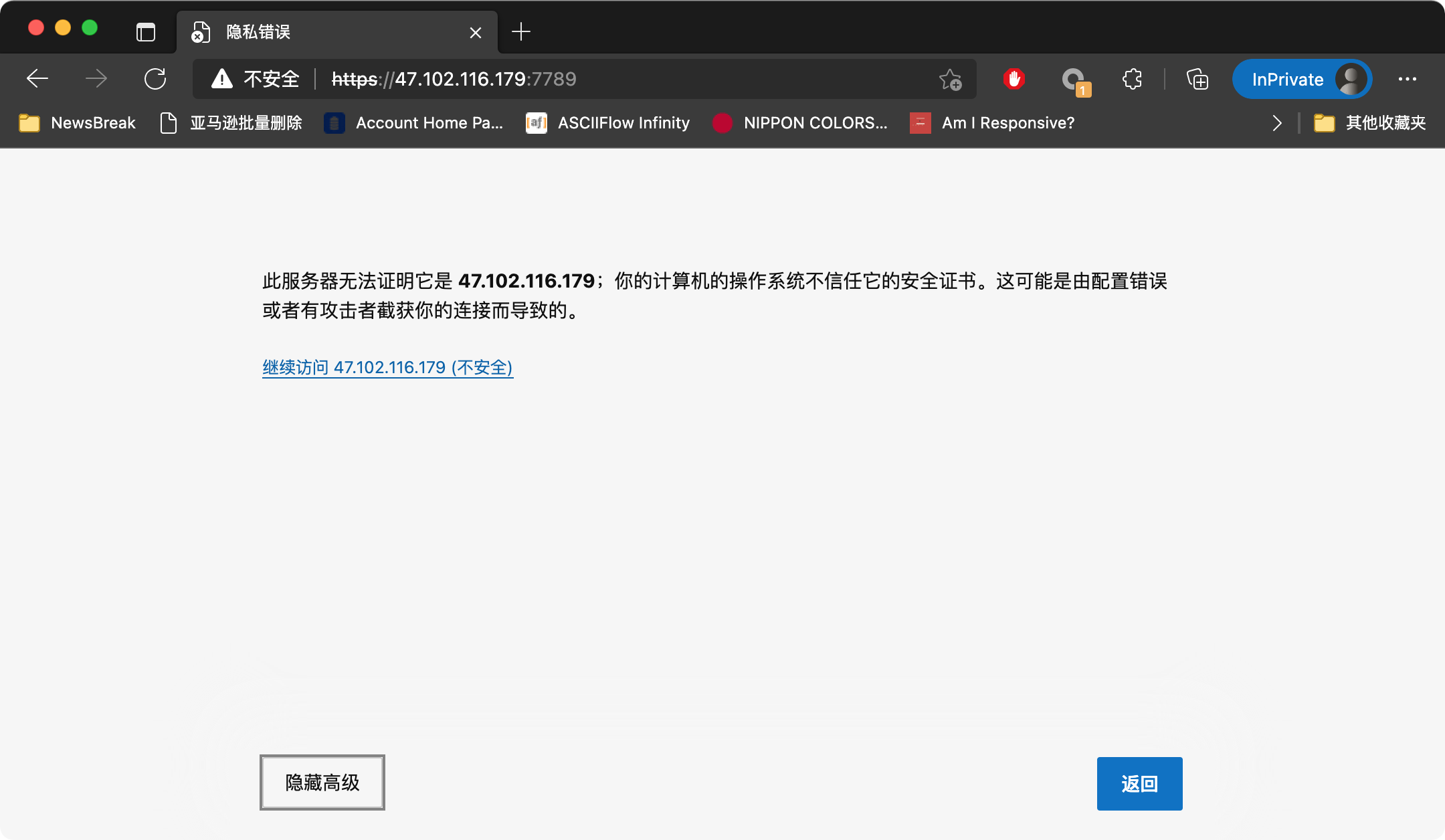Click the extension icon with badge 1

point(1074,80)
